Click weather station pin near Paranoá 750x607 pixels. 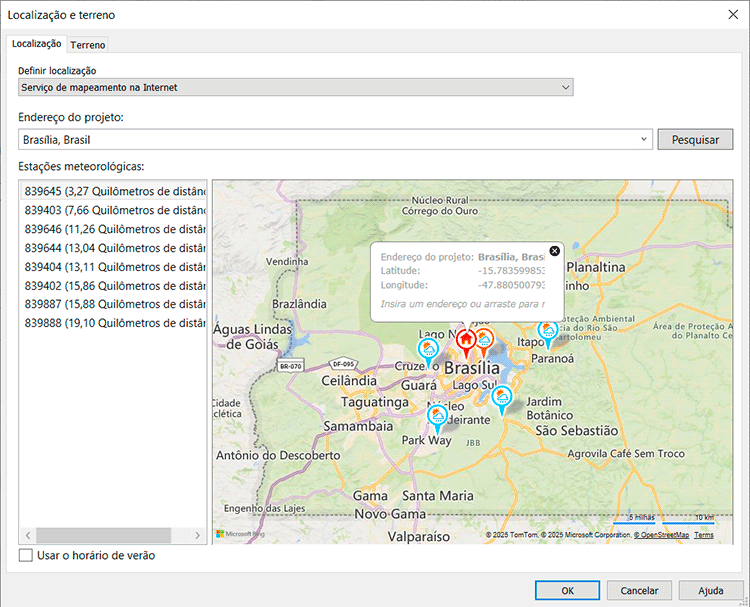pos(548,332)
